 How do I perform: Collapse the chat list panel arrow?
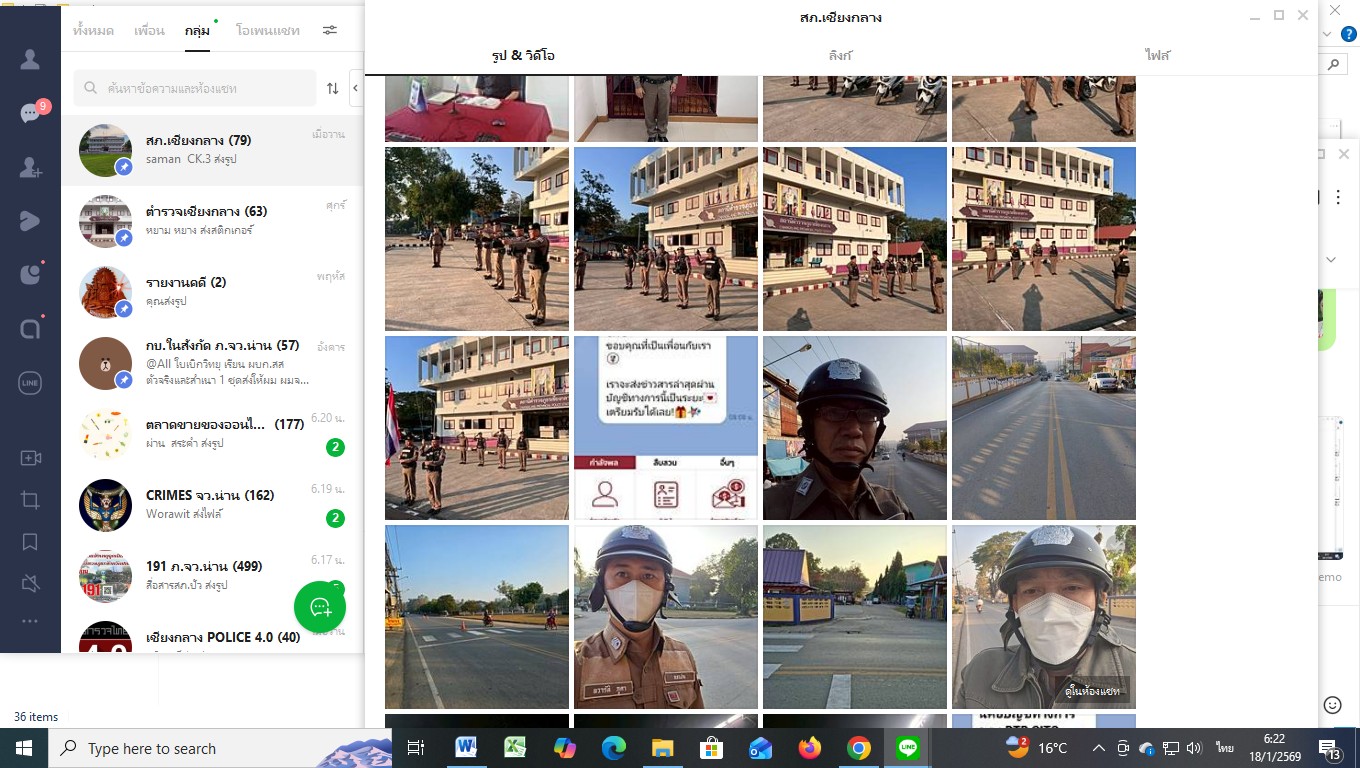click(x=355, y=88)
